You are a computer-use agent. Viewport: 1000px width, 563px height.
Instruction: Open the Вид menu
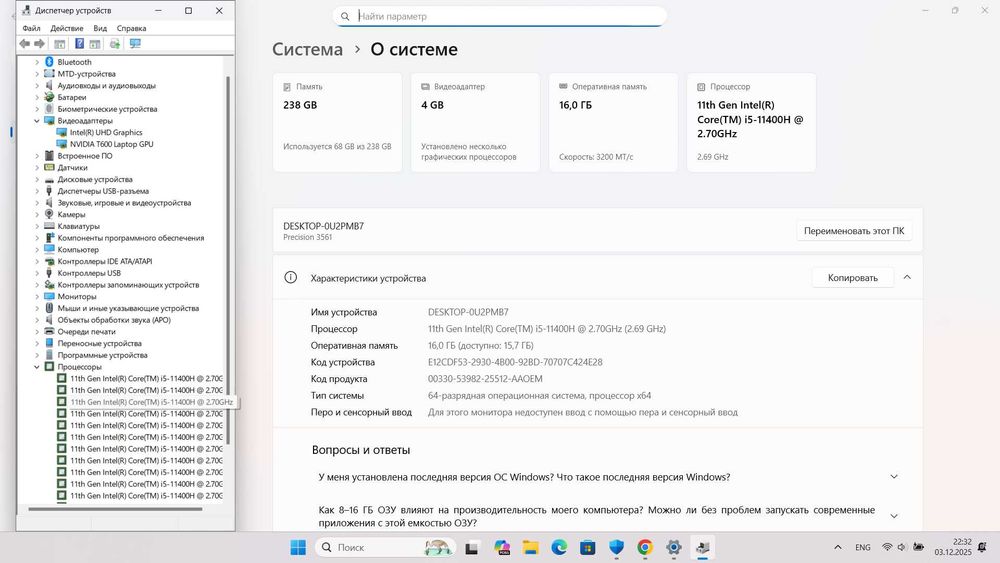tap(100, 28)
